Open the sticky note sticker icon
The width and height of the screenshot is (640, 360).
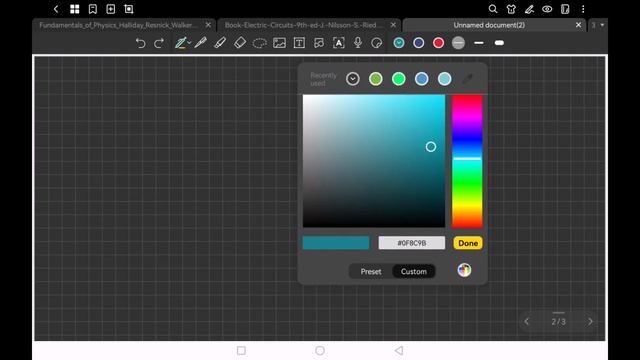(x=377, y=43)
